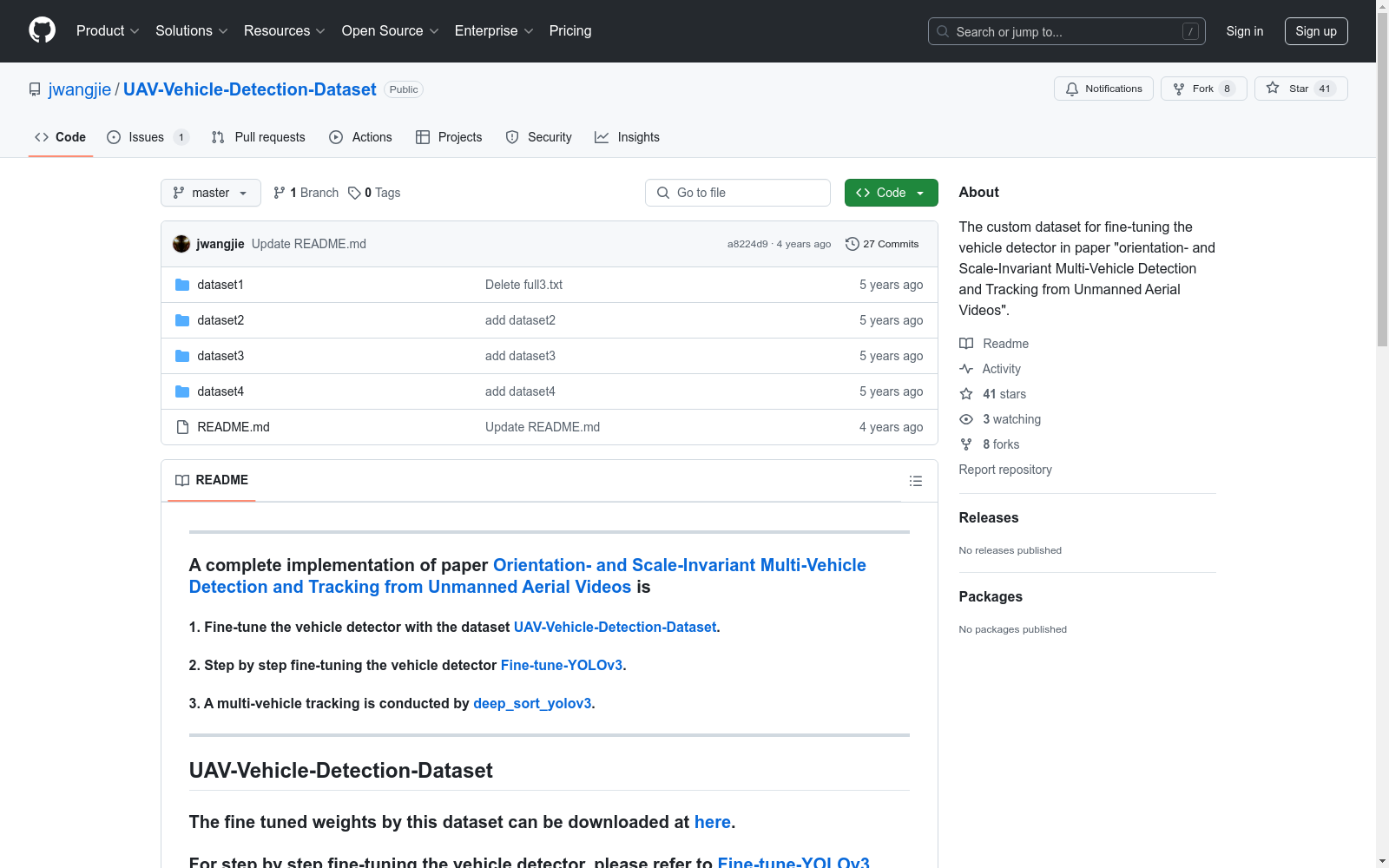The width and height of the screenshot is (1389, 868).
Task: Open the dataset4 folder icon
Action: coord(182,391)
